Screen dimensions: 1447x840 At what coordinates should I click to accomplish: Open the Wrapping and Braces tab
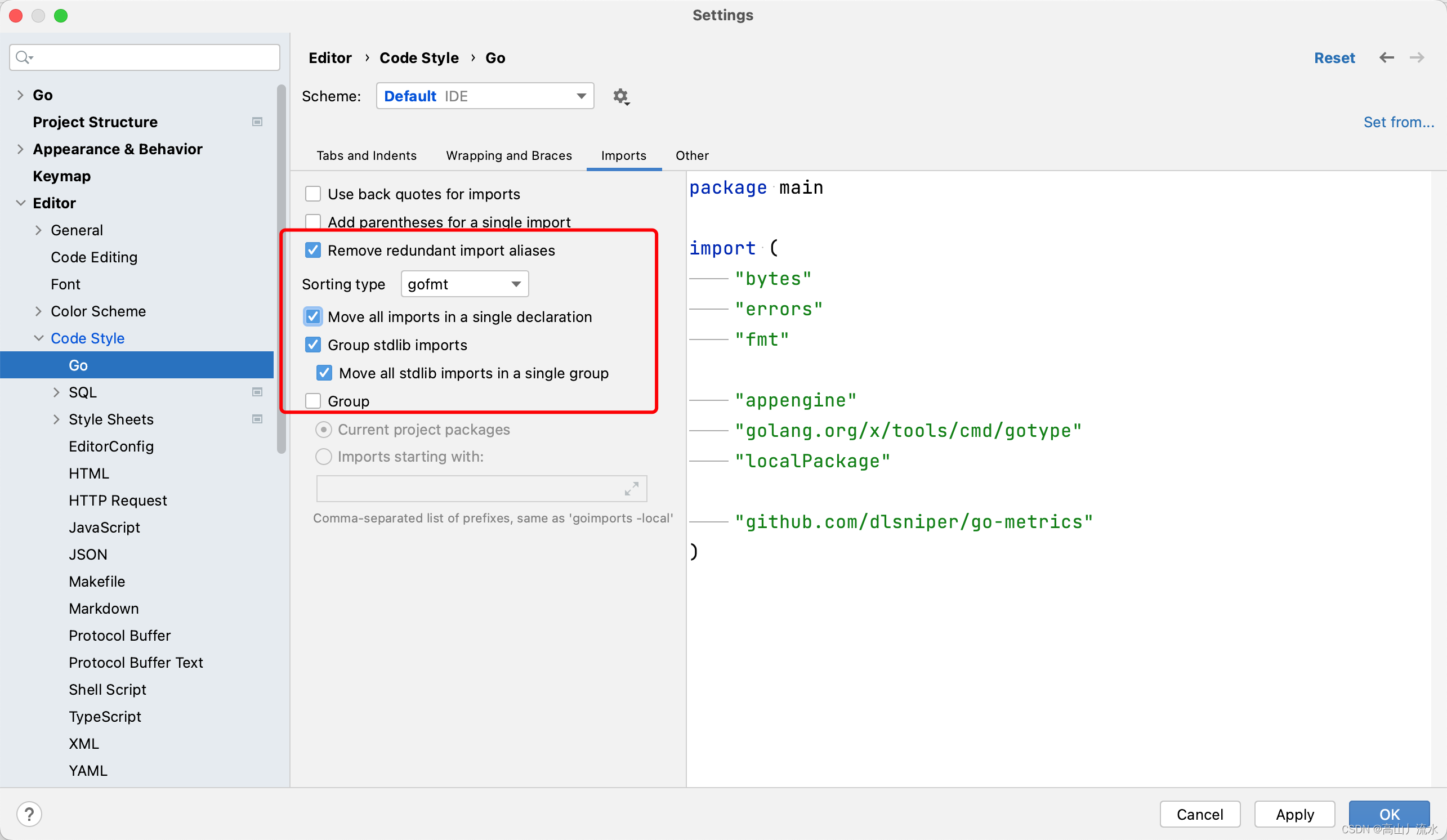tap(509, 155)
